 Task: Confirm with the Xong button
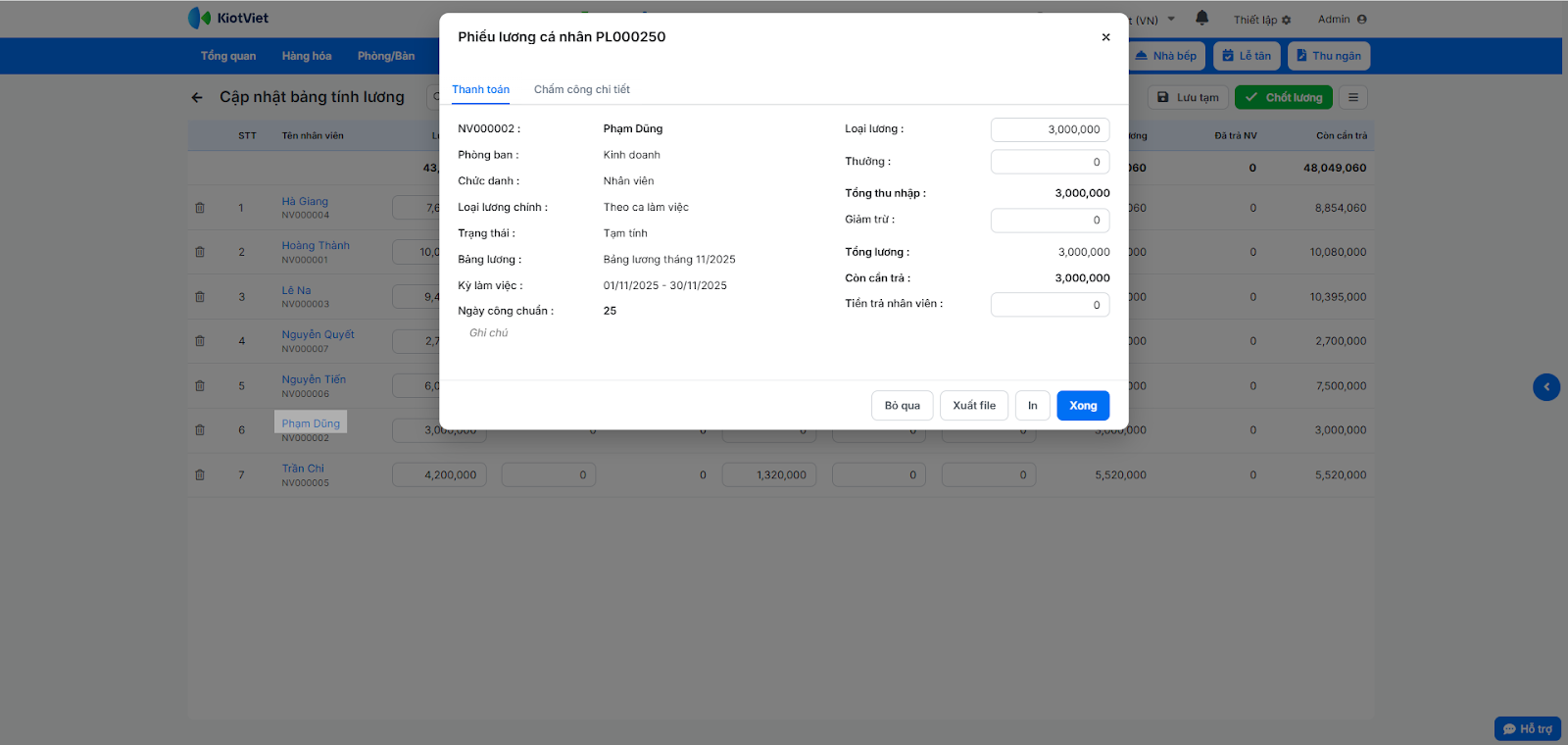pos(1083,406)
